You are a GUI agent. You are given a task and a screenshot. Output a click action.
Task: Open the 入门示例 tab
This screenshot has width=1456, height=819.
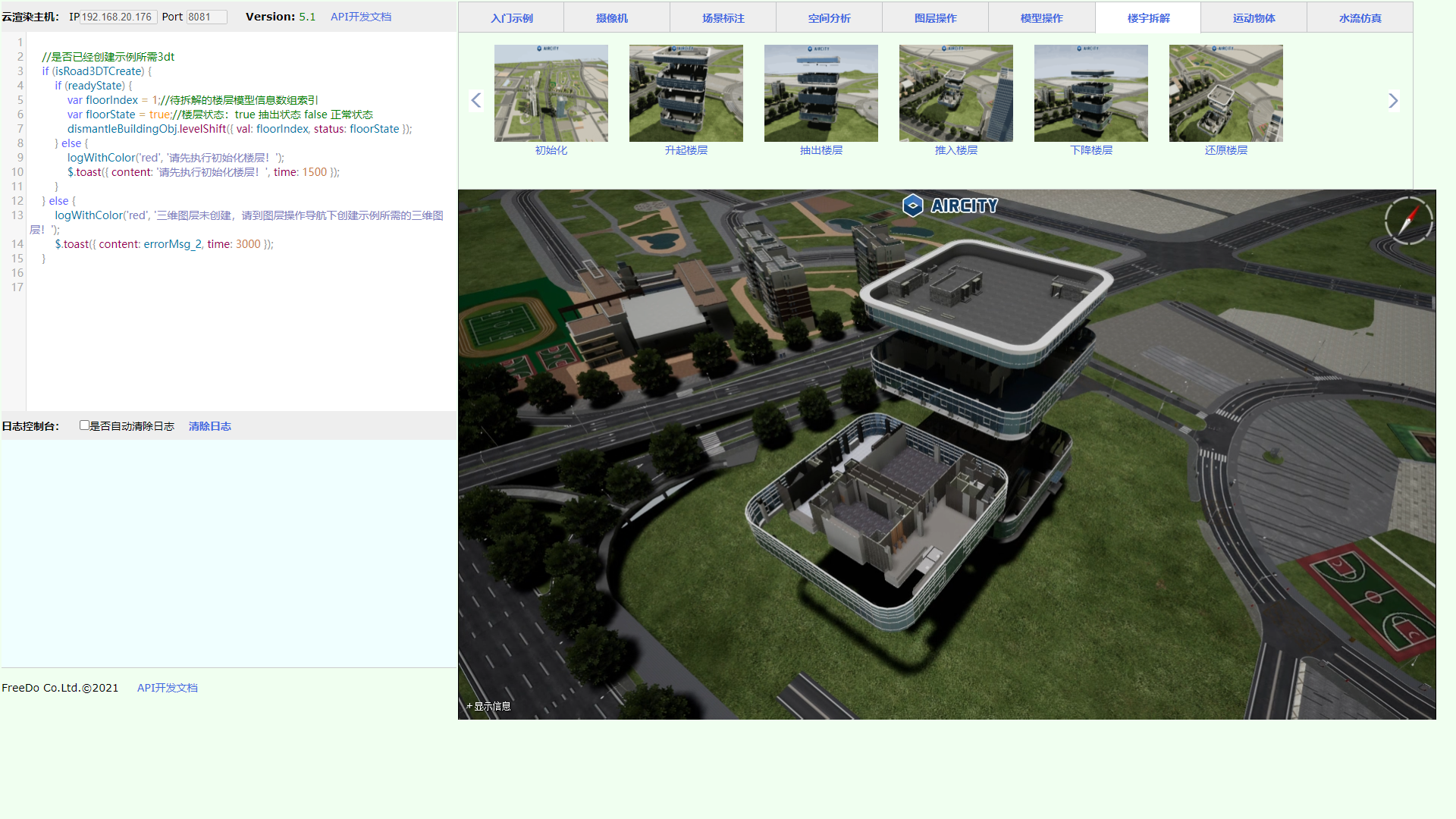(512, 17)
